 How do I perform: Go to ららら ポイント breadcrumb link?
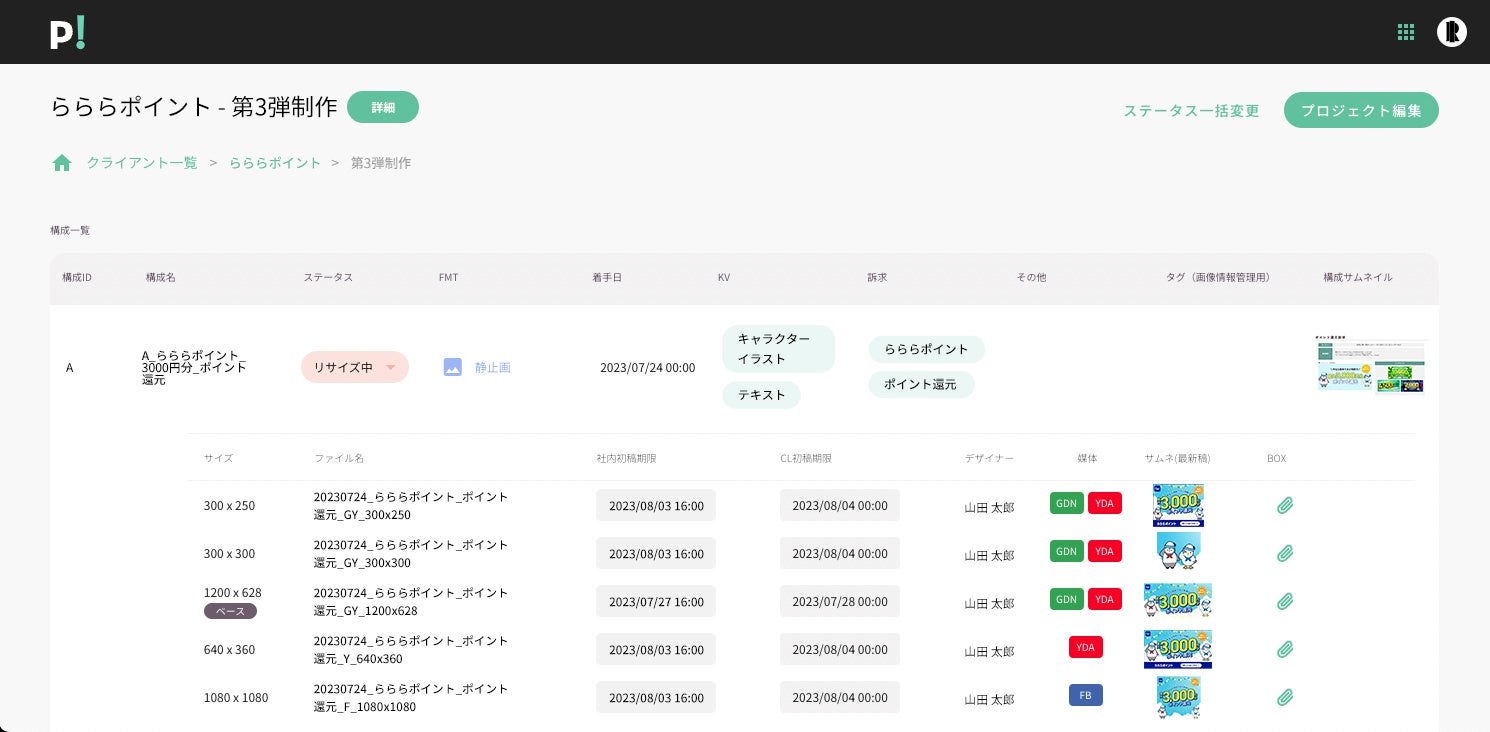pos(275,163)
